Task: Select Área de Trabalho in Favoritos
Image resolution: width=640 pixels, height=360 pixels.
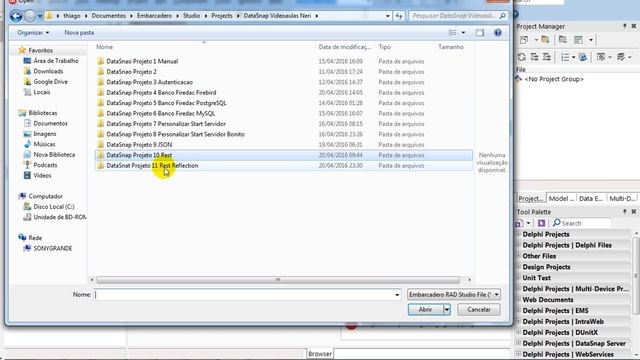Action: (56, 61)
